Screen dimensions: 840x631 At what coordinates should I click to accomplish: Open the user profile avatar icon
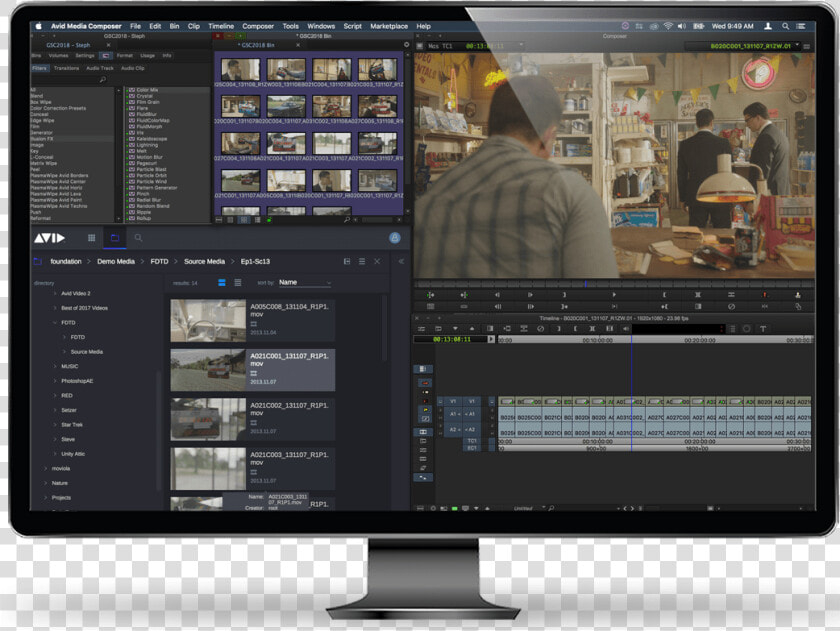click(x=395, y=238)
